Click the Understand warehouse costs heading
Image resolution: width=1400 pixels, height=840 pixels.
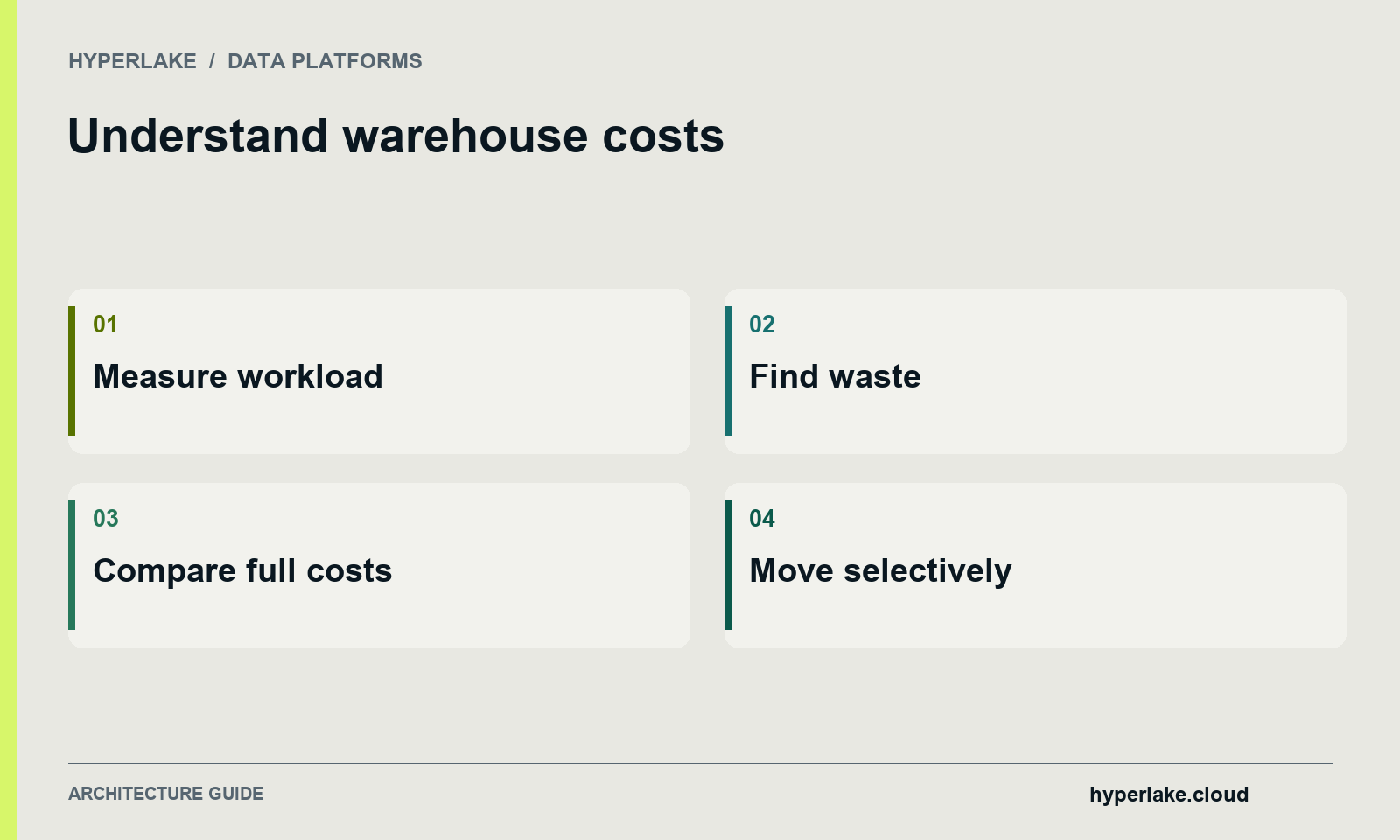pos(395,136)
